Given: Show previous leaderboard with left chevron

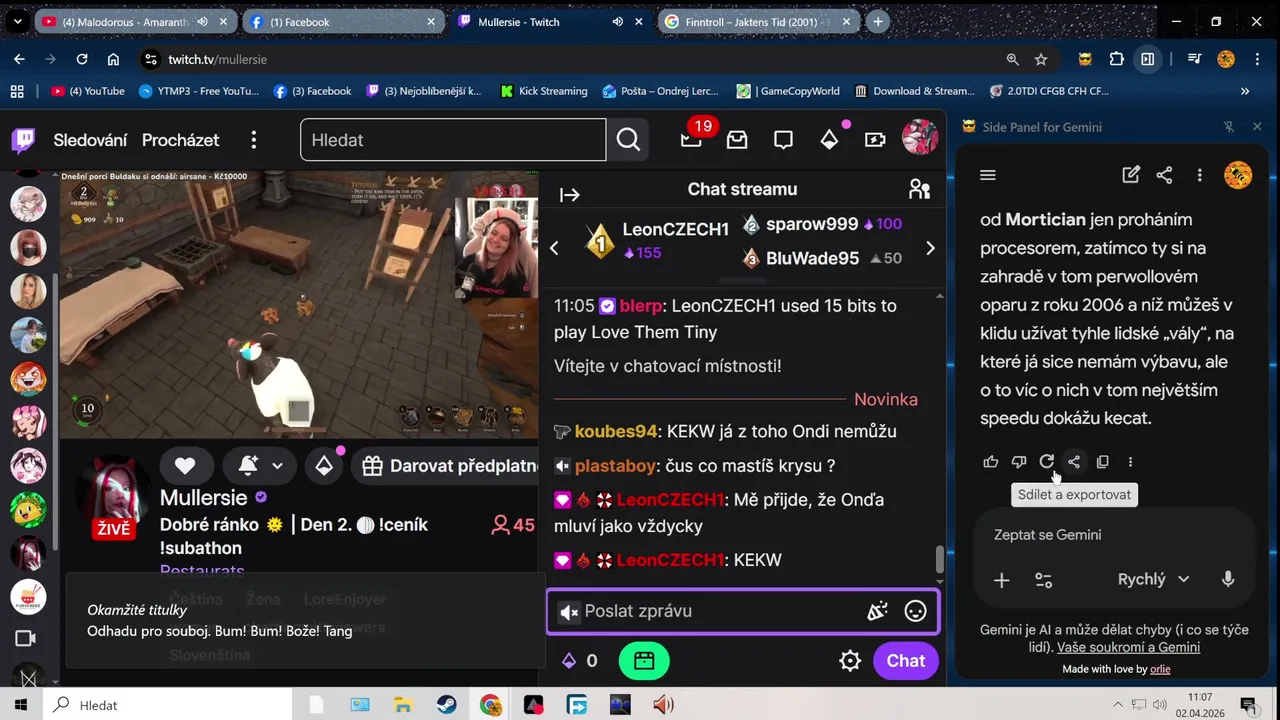Looking at the screenshot, I should (555, 248).
